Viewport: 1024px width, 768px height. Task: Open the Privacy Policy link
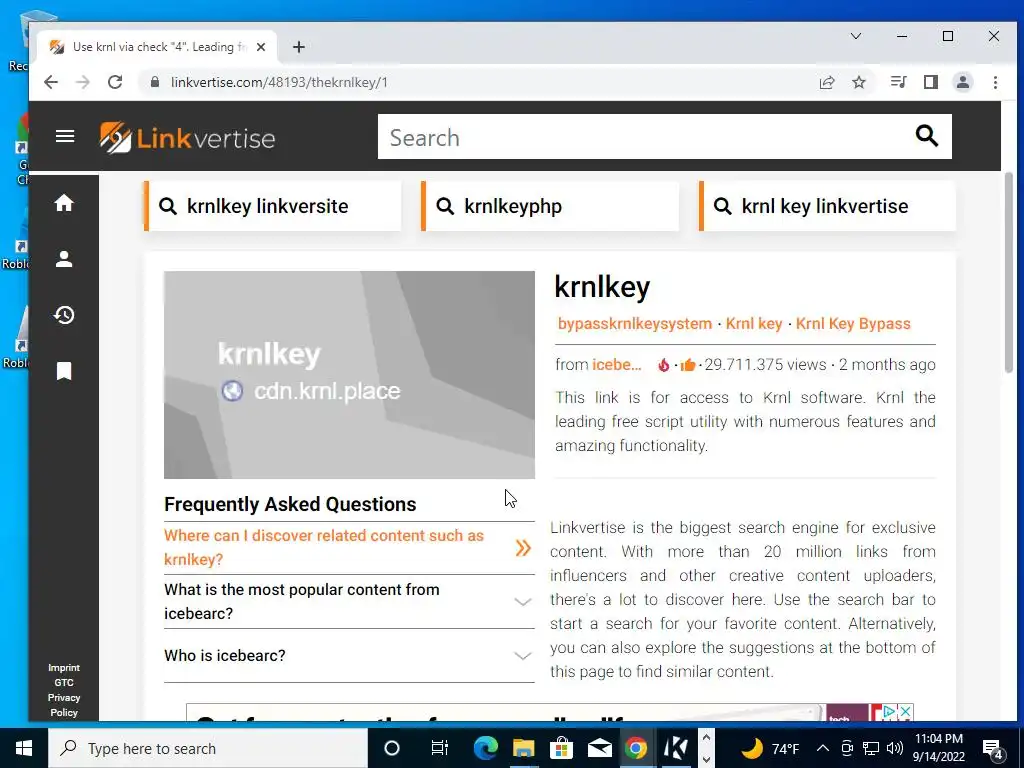pos(64,705)
